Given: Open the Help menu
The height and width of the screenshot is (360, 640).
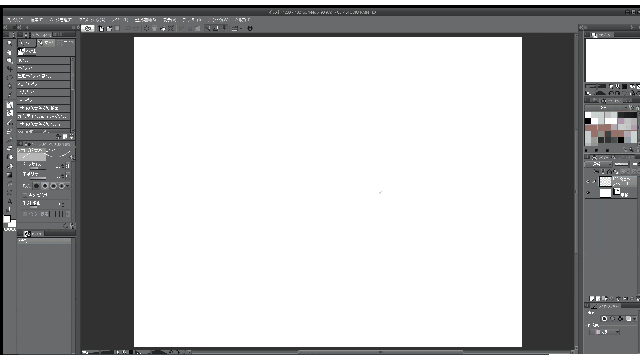Looking at the screenshot, I should pos(242,20).
